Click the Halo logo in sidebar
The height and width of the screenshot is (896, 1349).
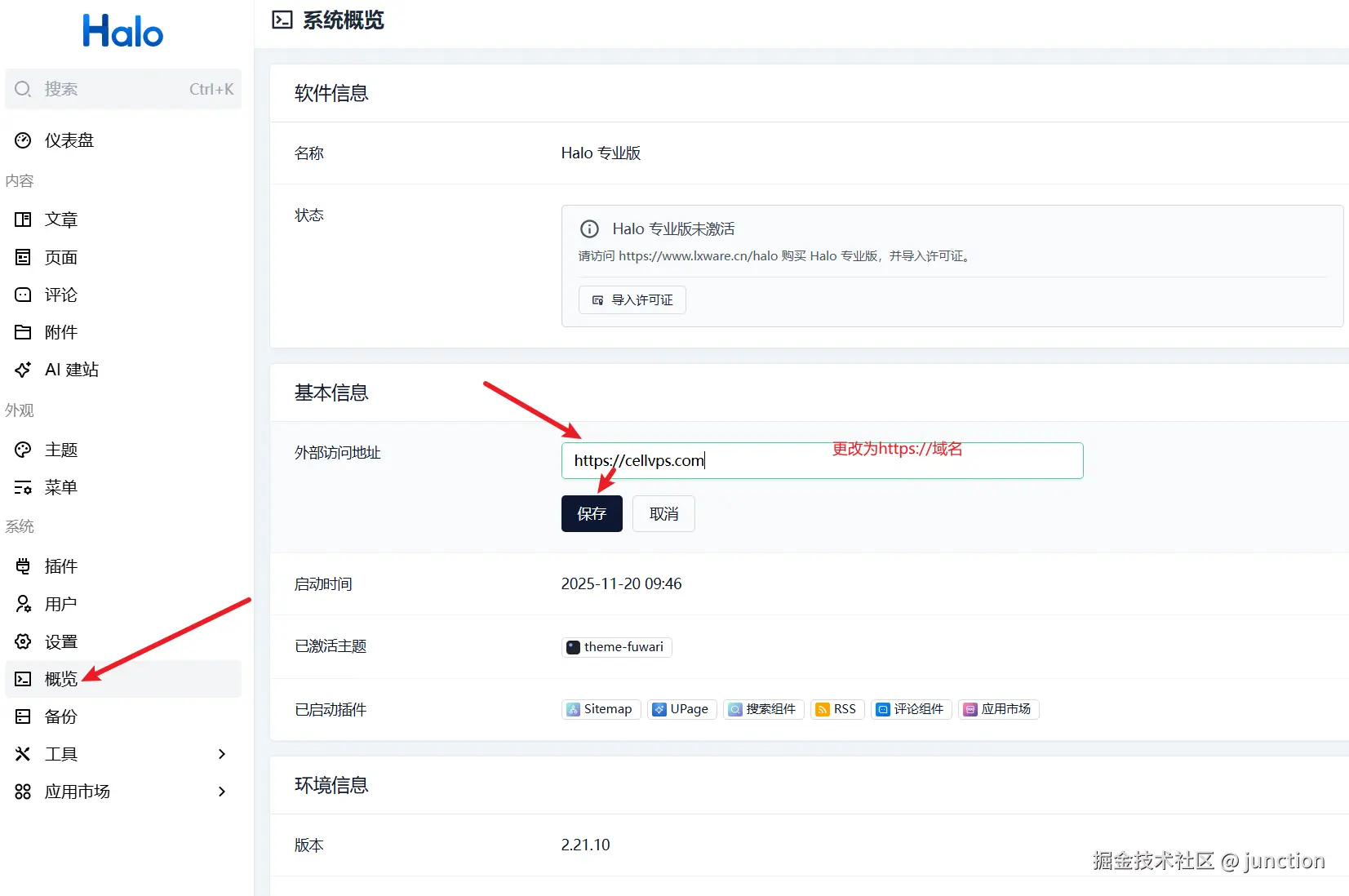coord(123,32)
